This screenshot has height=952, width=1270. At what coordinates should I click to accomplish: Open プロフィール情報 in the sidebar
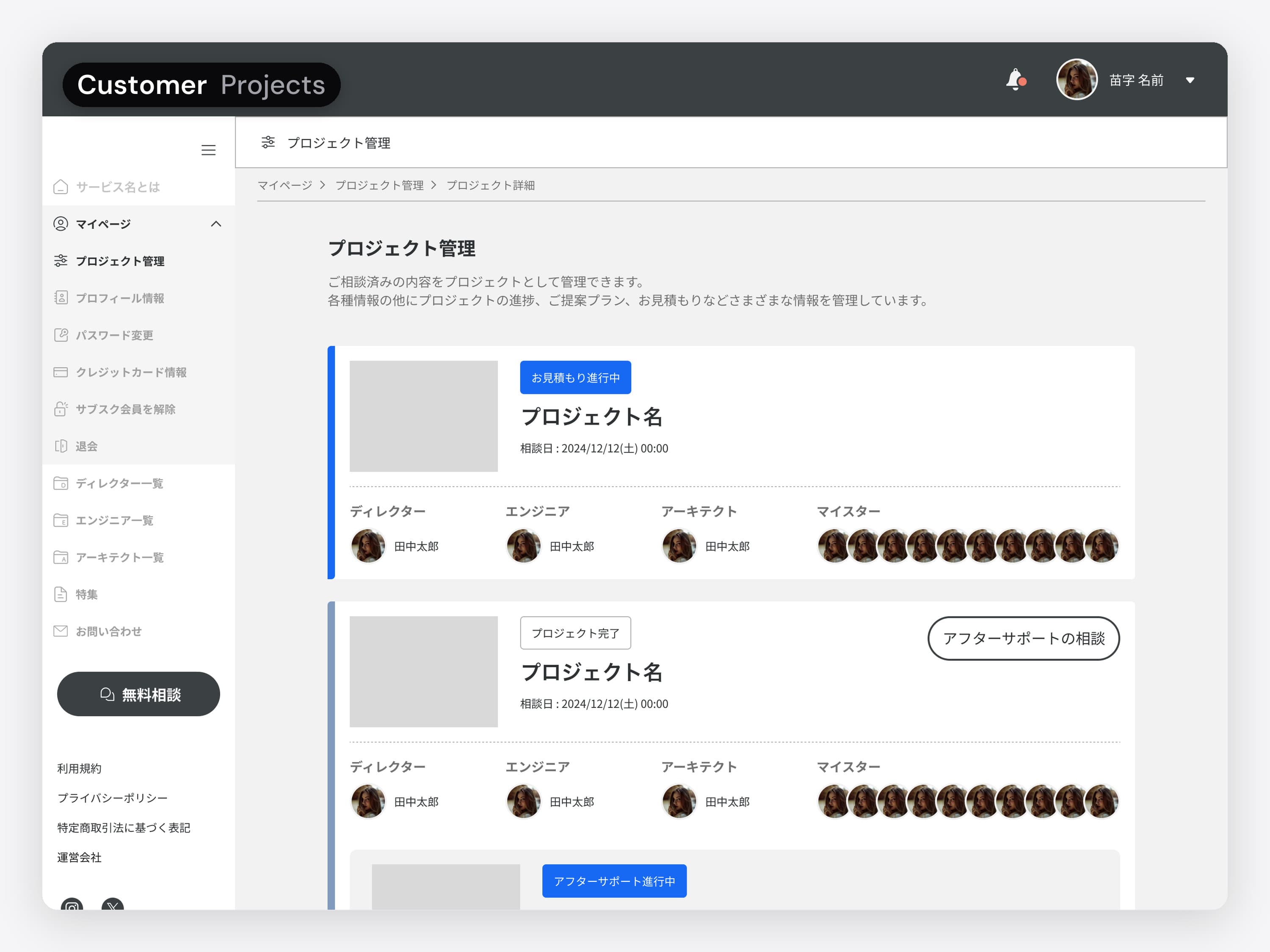(138, 298)
